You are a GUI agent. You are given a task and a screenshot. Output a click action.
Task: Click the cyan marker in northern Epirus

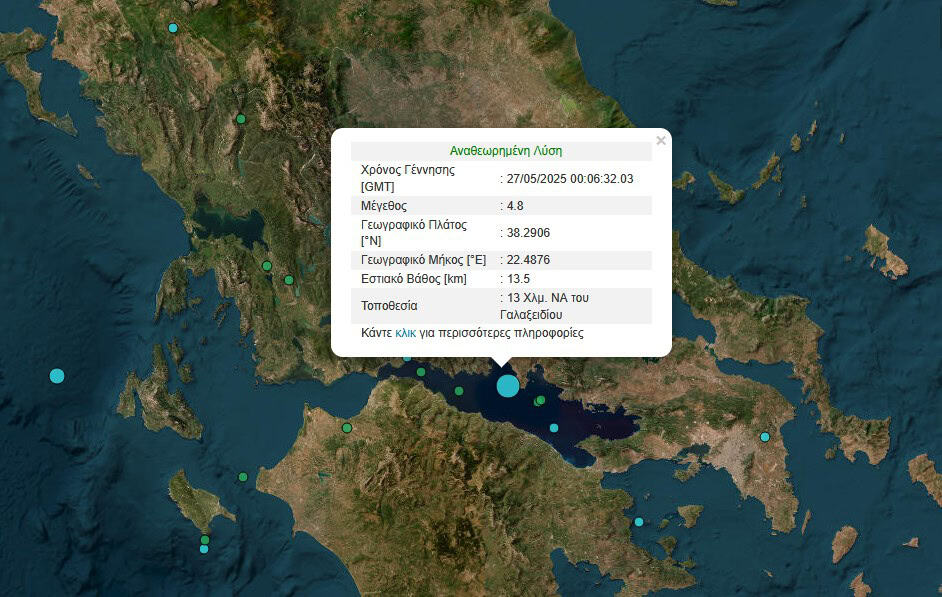point(173,28)
